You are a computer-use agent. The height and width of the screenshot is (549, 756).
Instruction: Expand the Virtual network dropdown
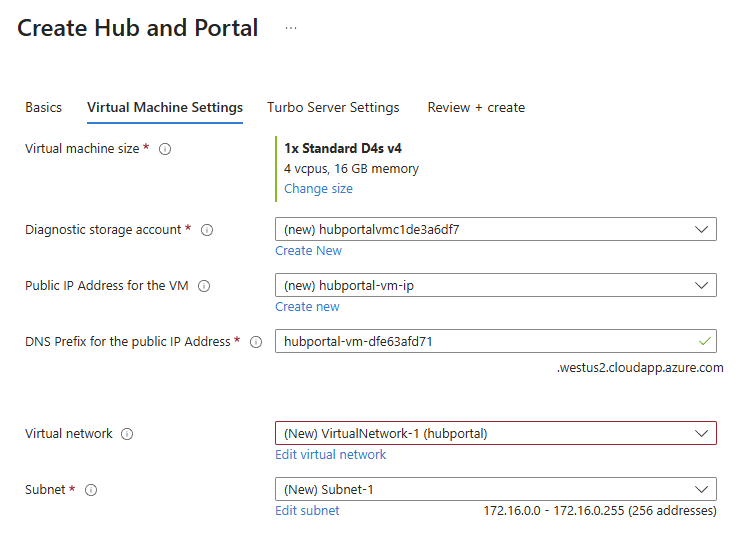click(x=495, y=433)
